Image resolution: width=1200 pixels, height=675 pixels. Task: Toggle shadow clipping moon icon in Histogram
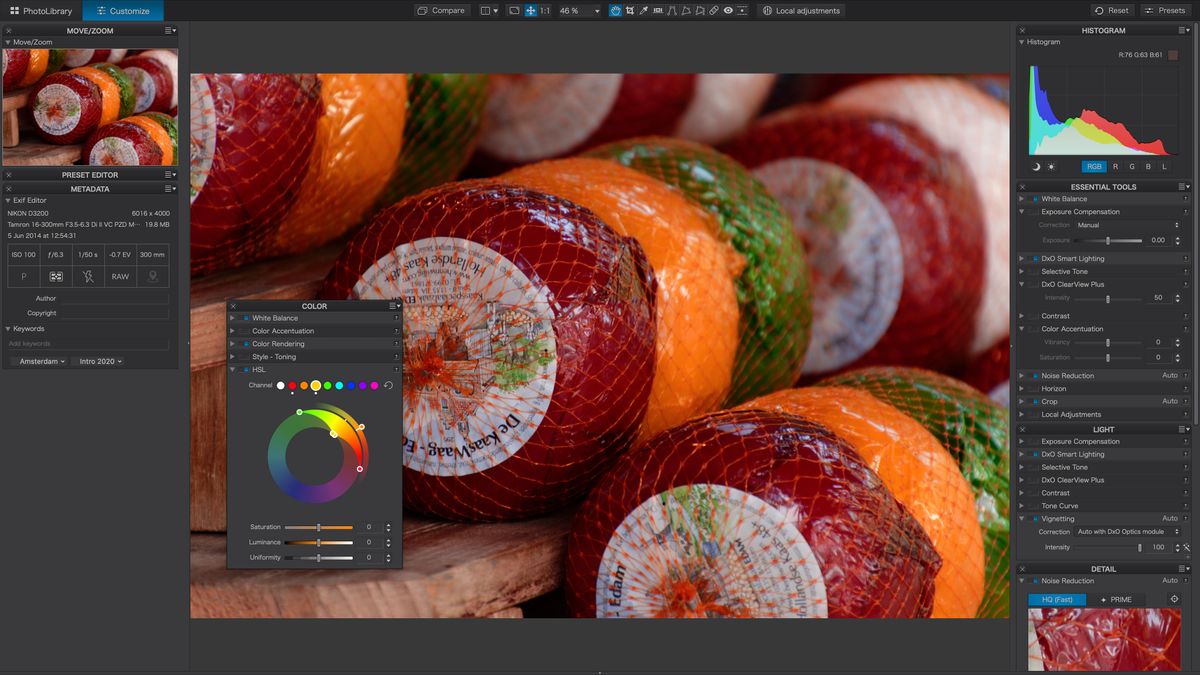[1036, 166]
